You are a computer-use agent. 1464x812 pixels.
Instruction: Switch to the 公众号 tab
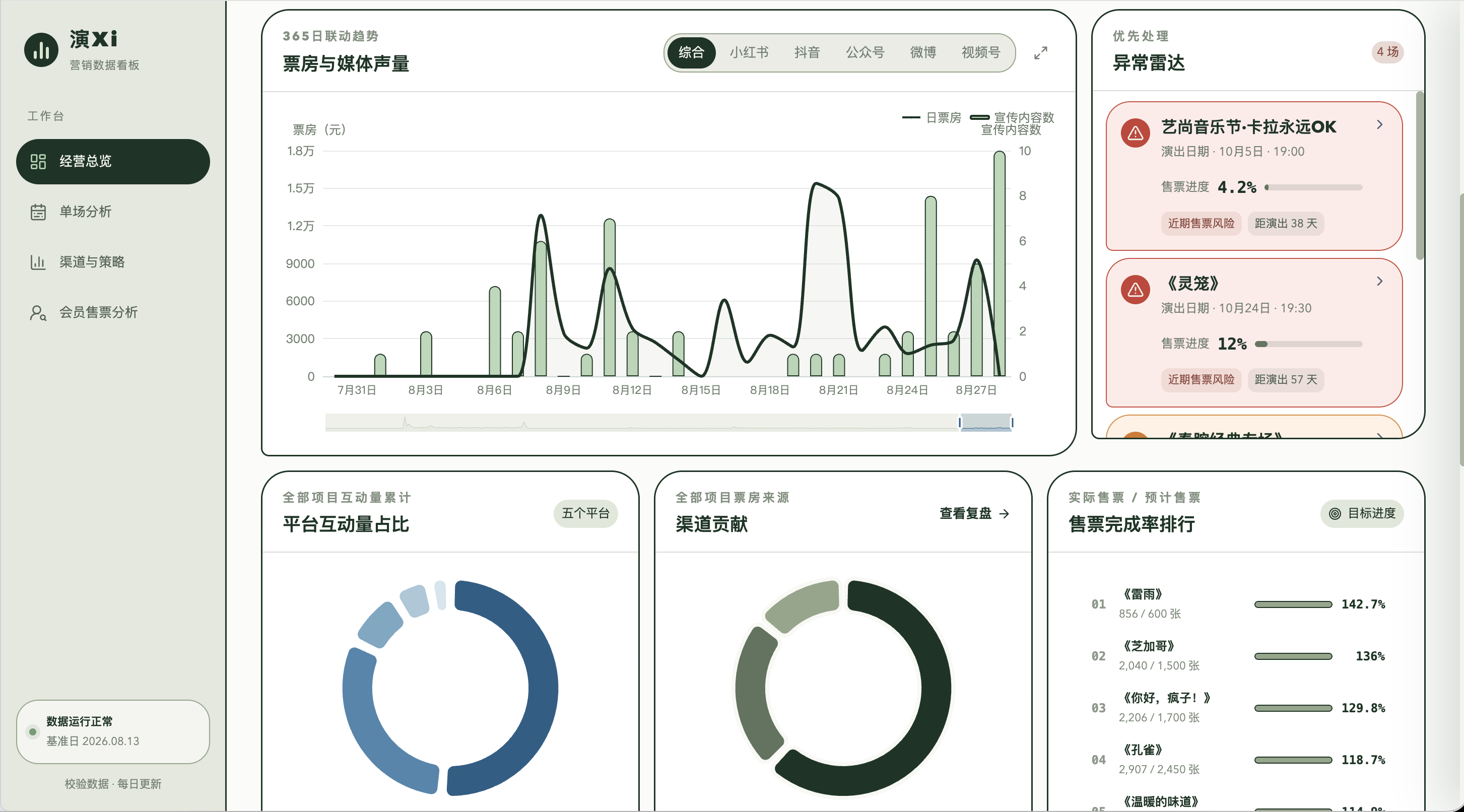(865, 52)
